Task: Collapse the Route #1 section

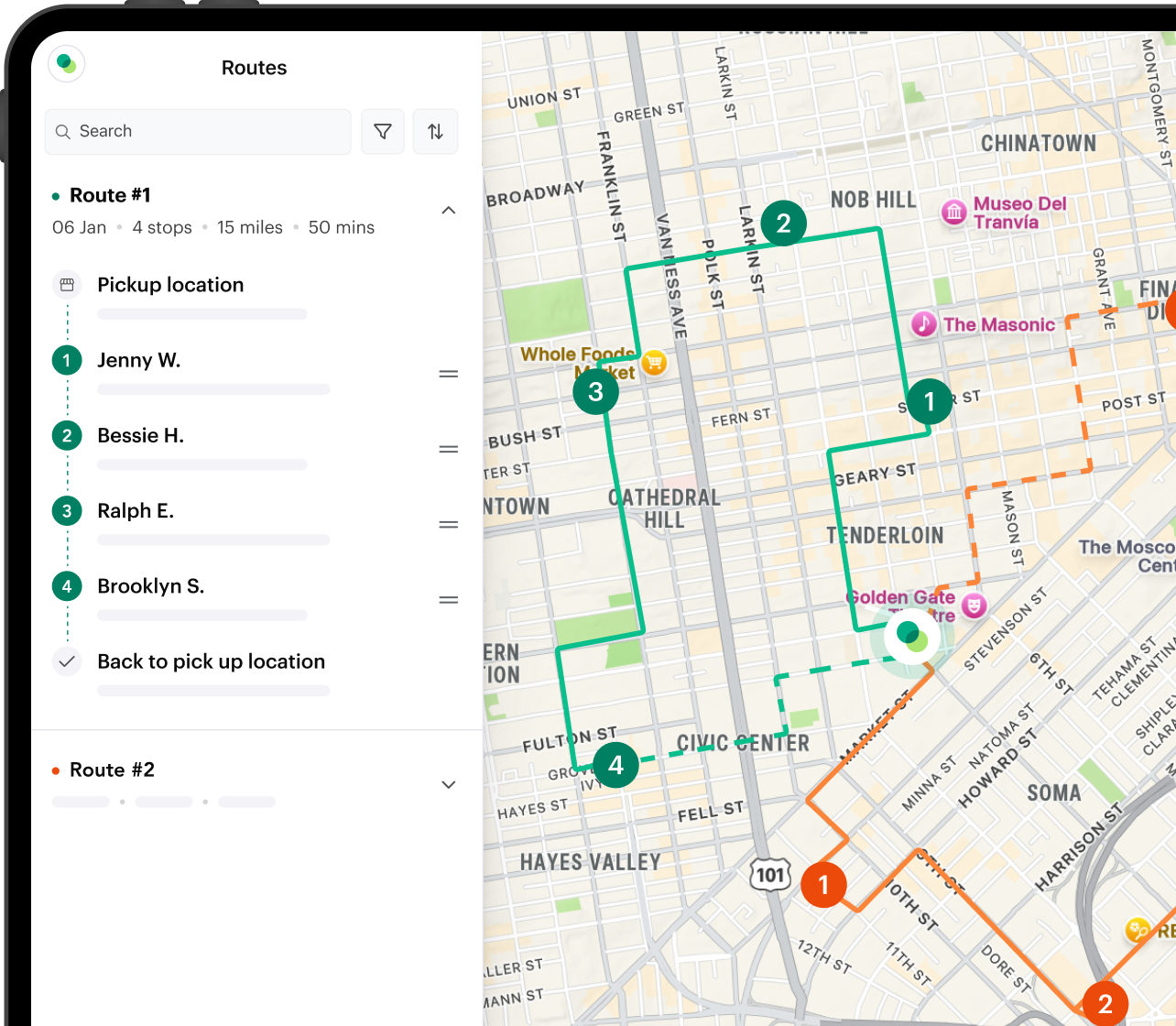Action: [x=449, y=211]
